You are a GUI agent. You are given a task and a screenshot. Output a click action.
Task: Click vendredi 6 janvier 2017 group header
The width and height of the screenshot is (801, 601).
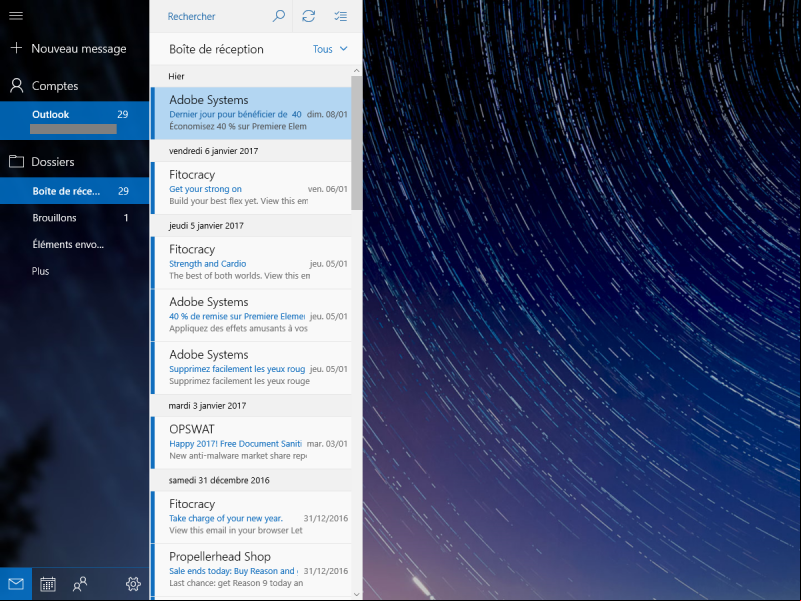pyautogui.click(x=251, y=151)
